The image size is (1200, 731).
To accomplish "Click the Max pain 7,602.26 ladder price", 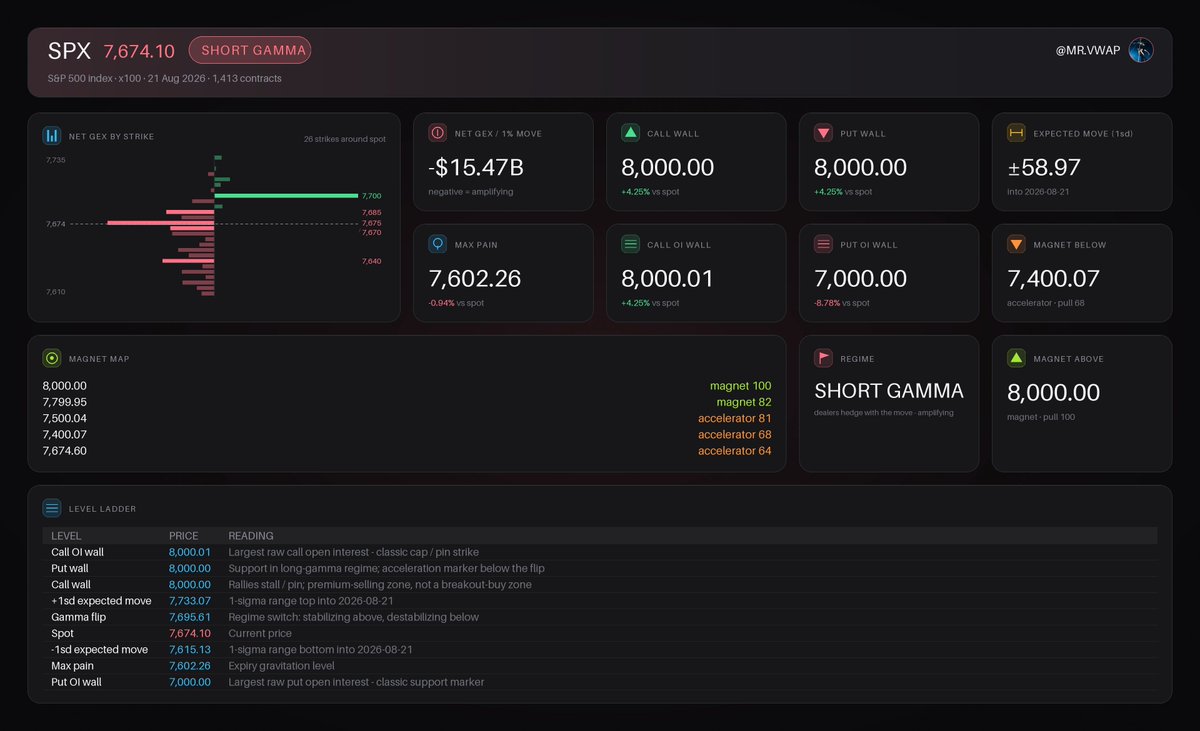I will point(190,666).
